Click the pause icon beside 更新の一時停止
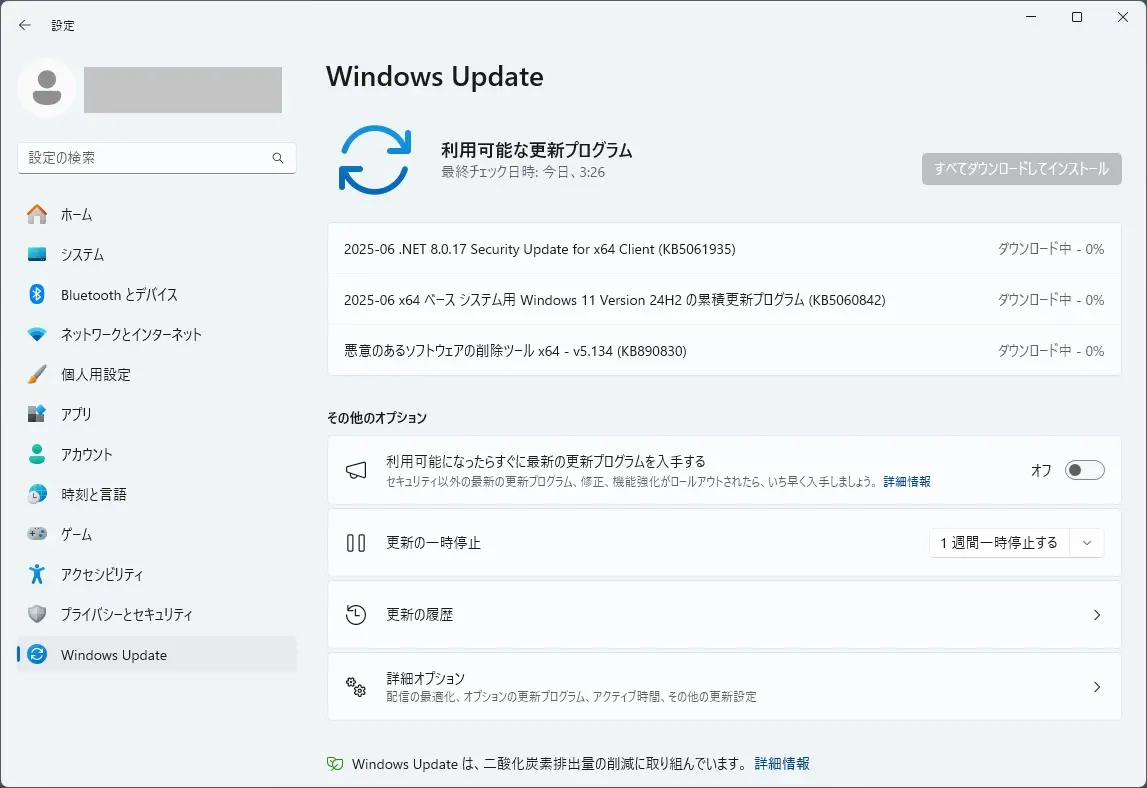The width and height of the screenshot is (1147, 788). coord(356,543)
